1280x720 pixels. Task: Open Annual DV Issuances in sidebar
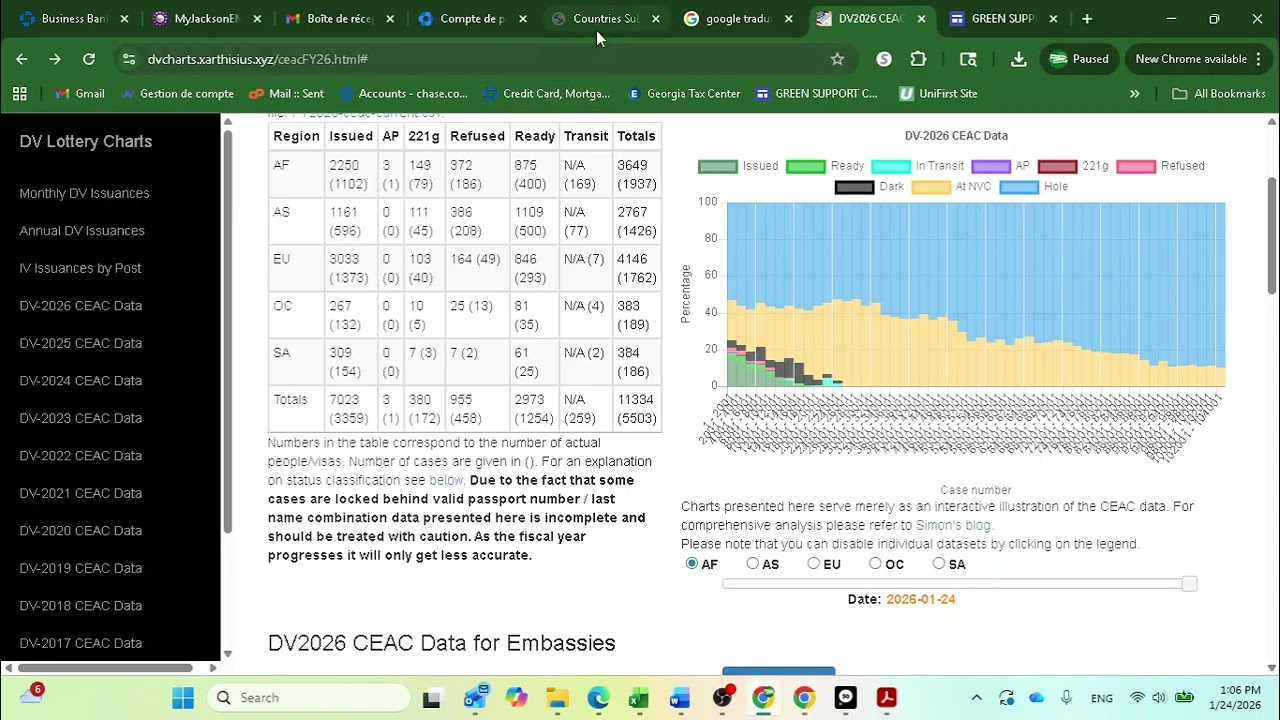click(x=82, y=231)
